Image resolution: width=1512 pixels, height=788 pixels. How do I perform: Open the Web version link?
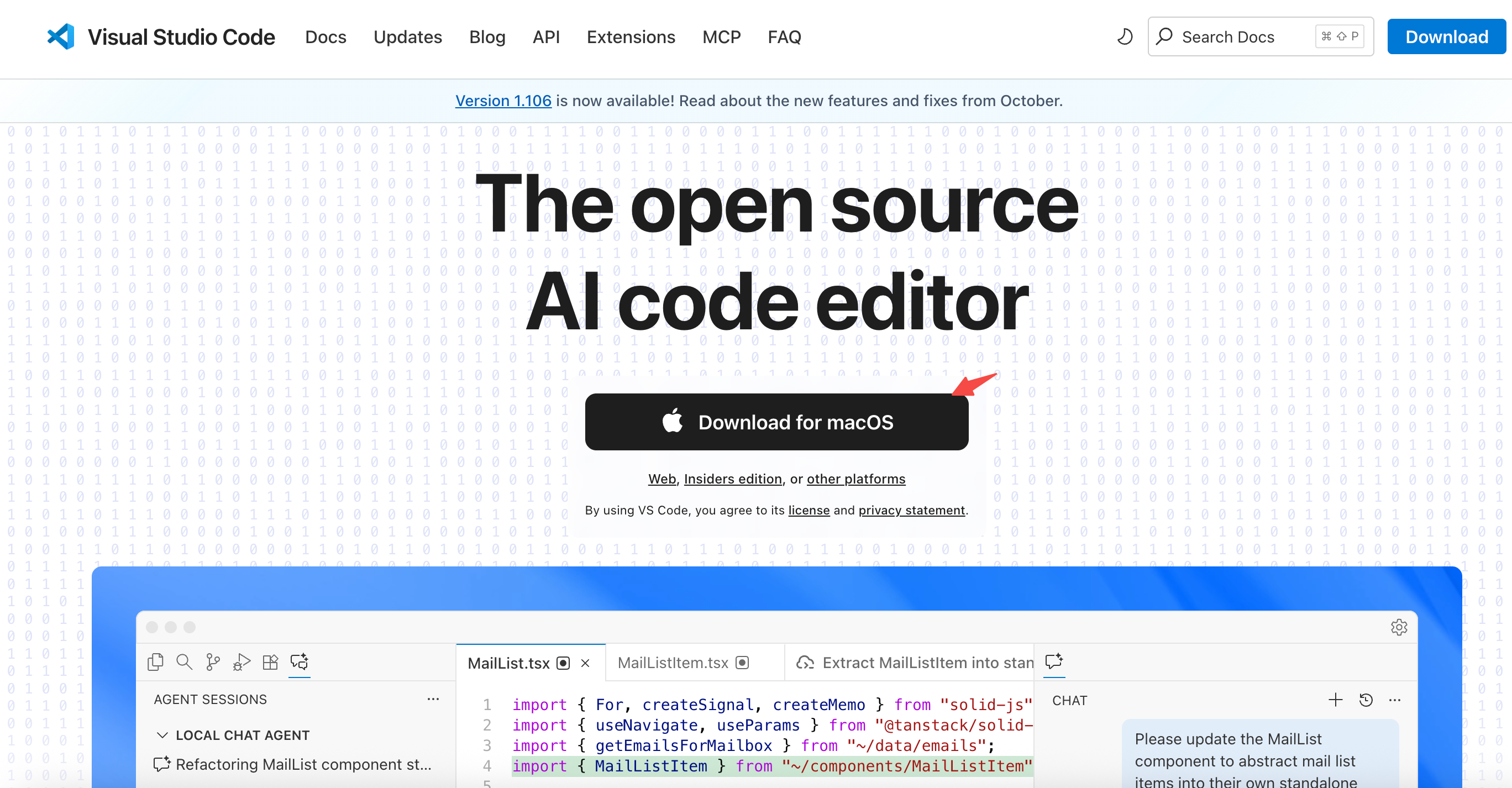pyautogui.click(x=662, y=479)
